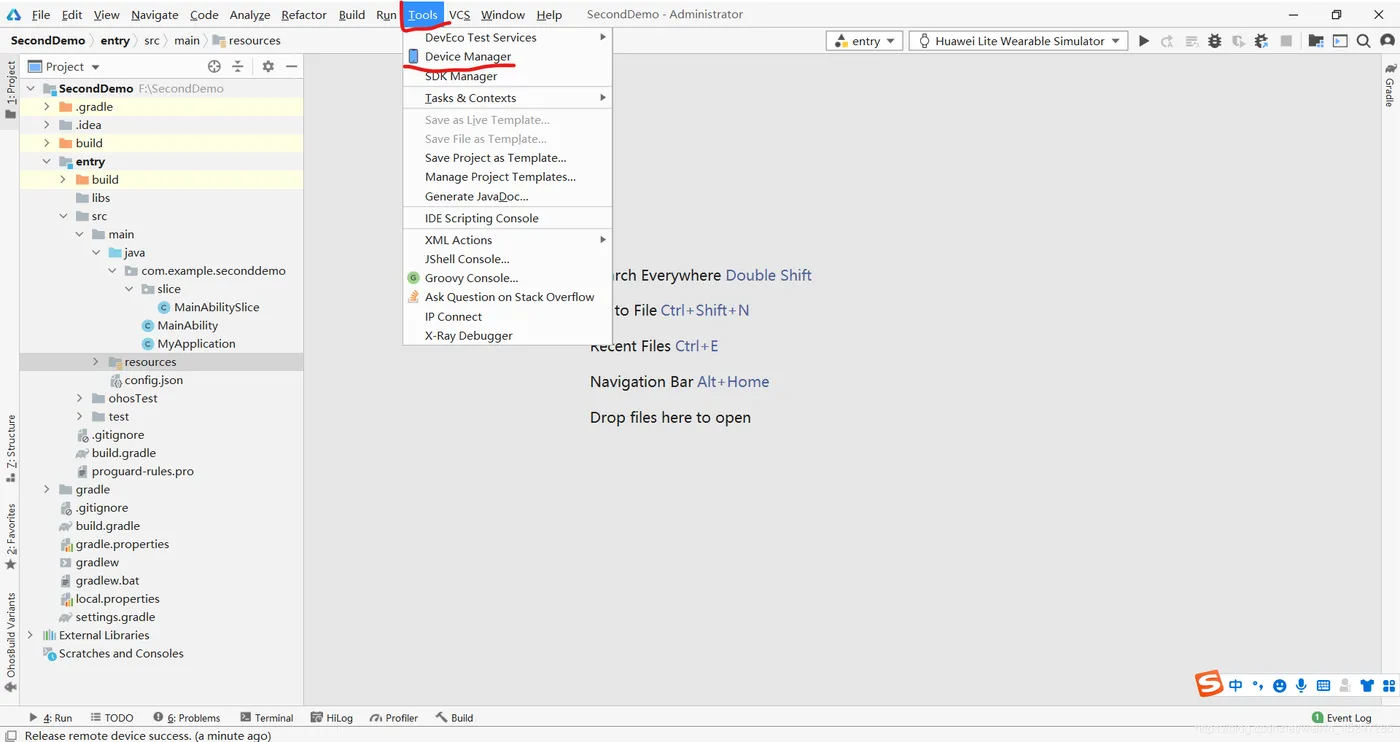Open the Gradle tool window
The width and height of the screenshot is (1400, 742).
(1389, 85)
